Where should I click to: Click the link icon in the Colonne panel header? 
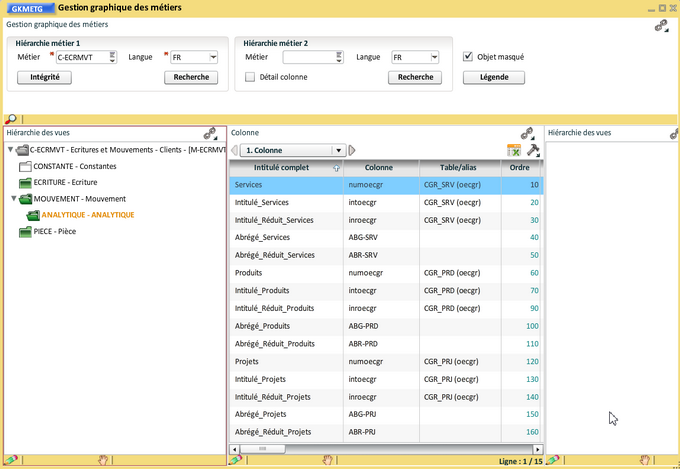[x=527, y=133]
